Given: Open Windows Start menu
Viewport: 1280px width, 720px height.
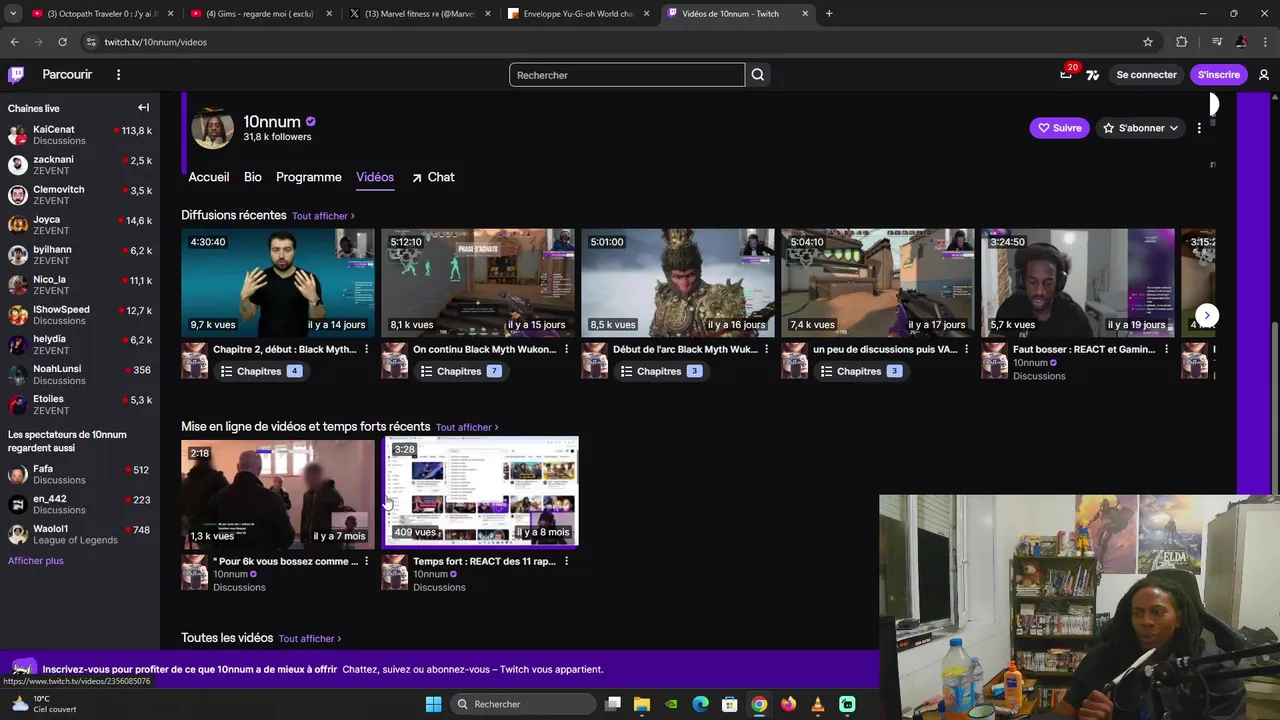Looking at the screenshot, I should pyautogui.click(x=433, y=704).
